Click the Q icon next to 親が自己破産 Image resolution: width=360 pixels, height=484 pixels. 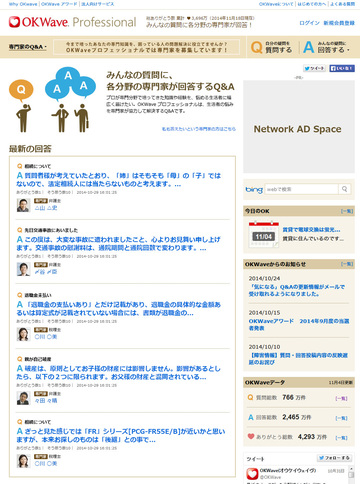pos(20,359)
